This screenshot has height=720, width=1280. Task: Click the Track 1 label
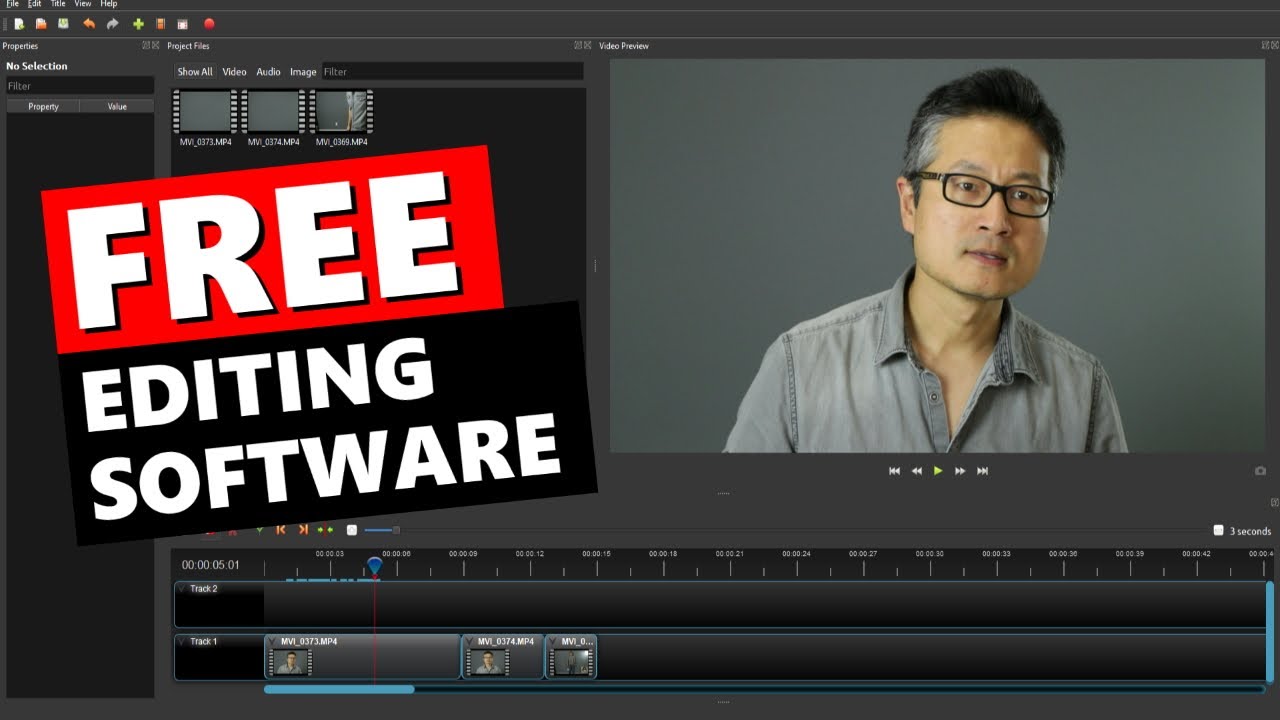coord(203,642)
